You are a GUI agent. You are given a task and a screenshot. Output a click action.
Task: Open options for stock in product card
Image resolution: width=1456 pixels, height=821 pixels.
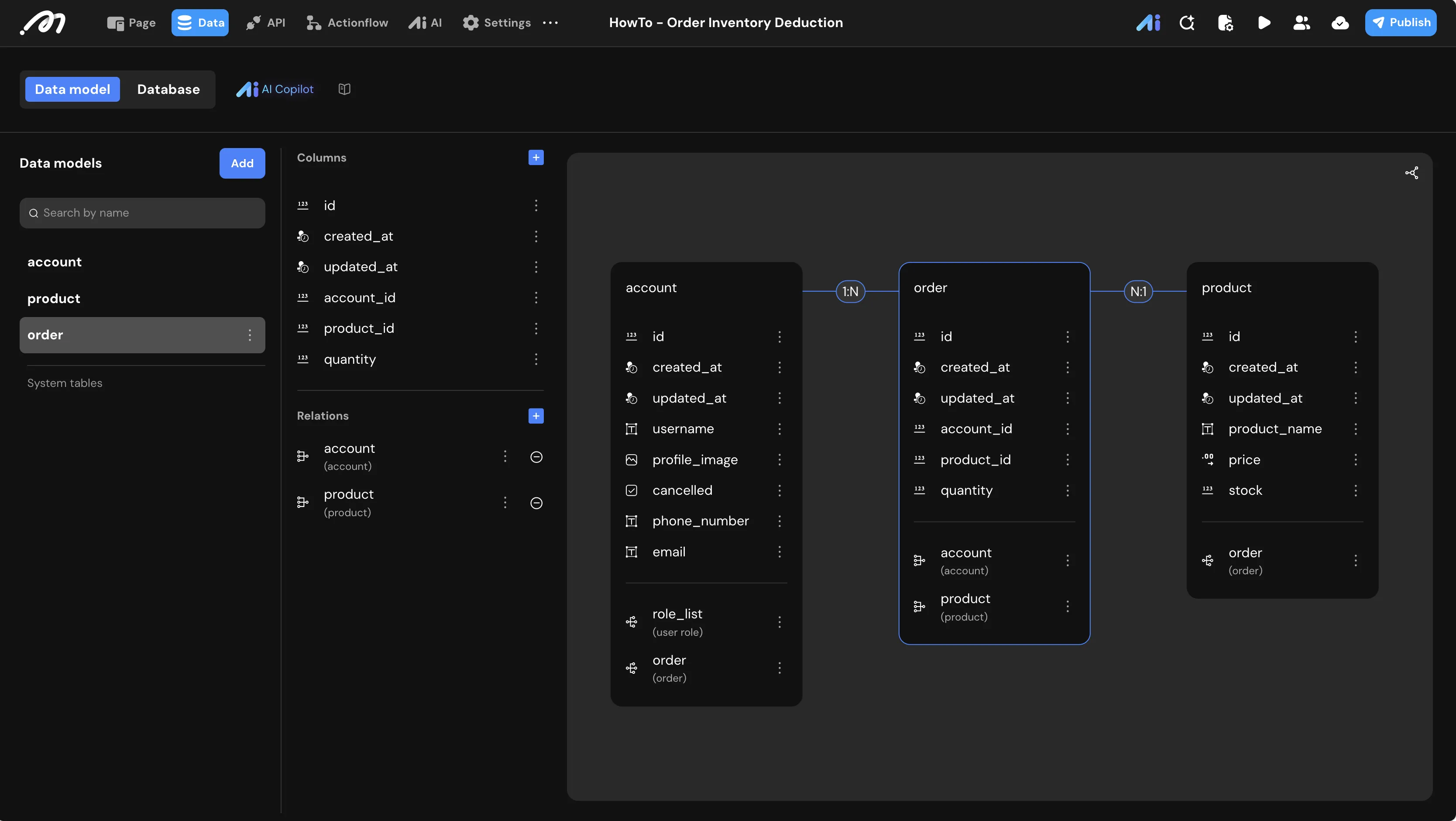point(1355,490)
